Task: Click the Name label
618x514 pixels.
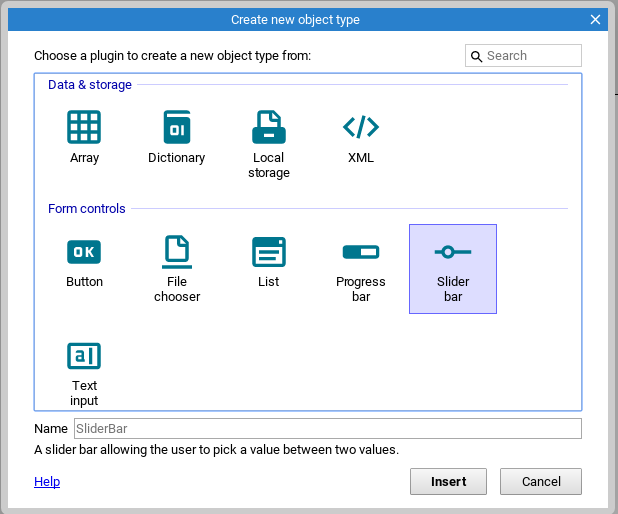Action: (51, 428)
